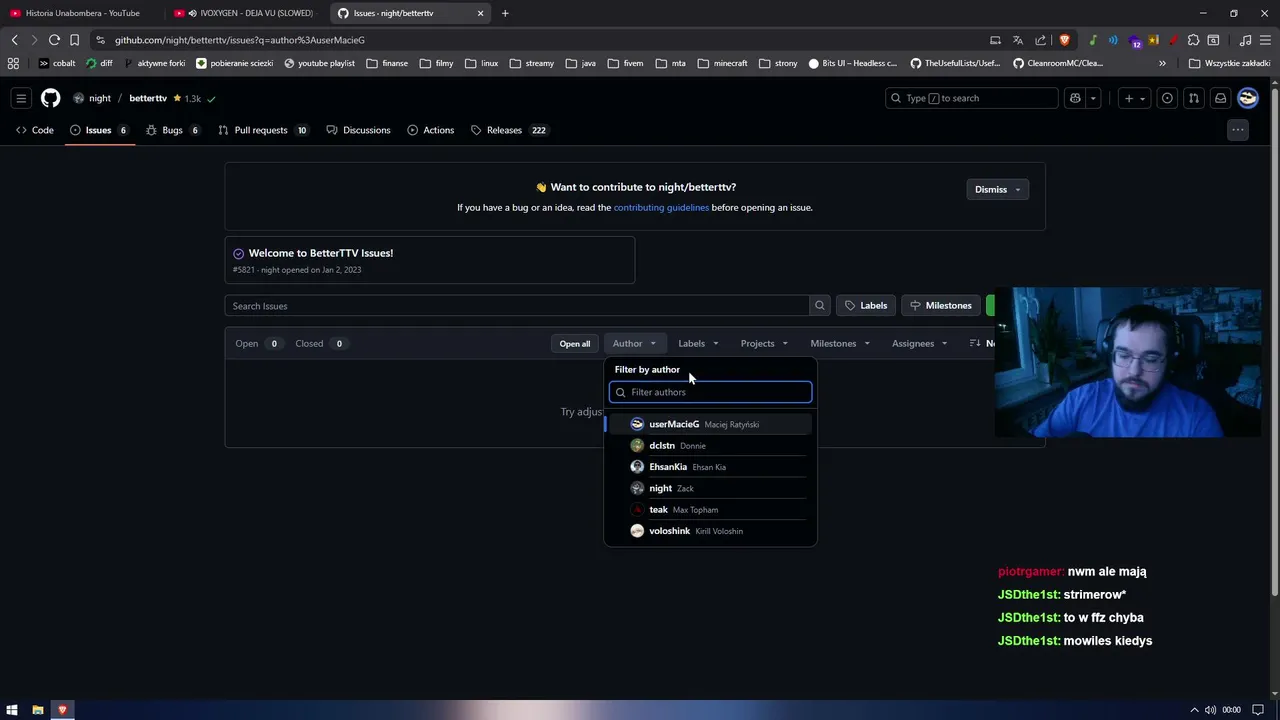1280x720 pixels.
Task: Bookmark this page with bookmark icon
Action: [x=74, y=40]
